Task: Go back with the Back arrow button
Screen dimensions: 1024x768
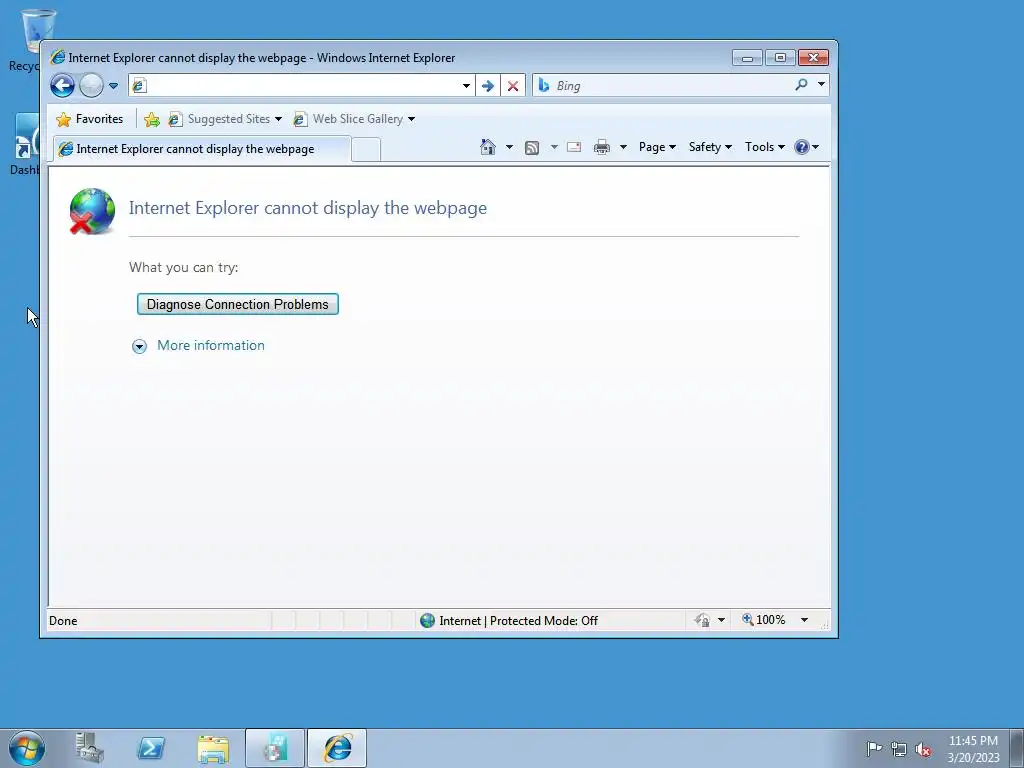Action: point(63,86)
